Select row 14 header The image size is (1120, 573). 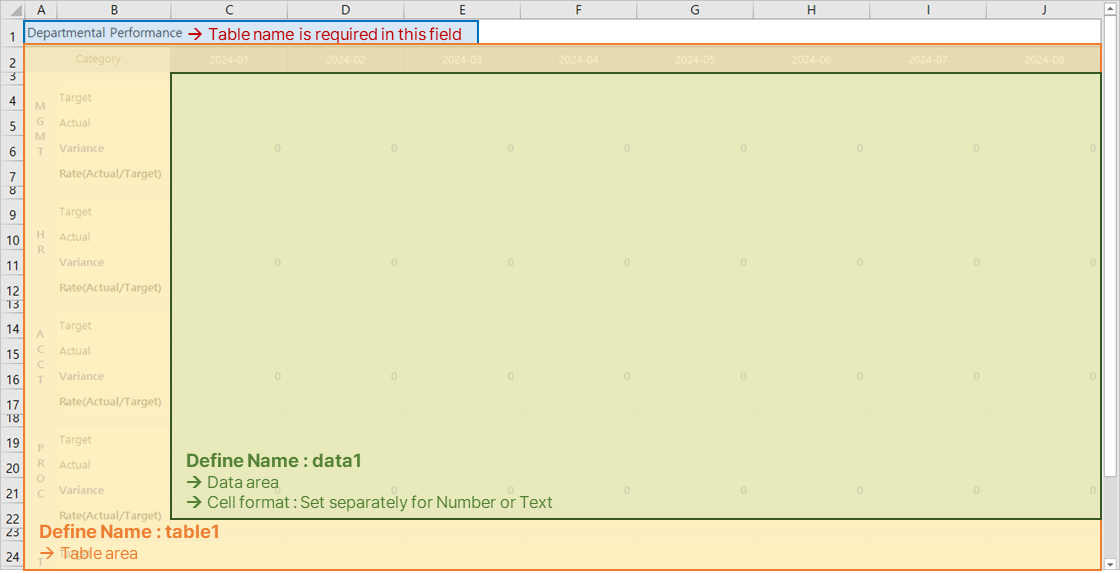pyautogui.click(x=12, y=327)
